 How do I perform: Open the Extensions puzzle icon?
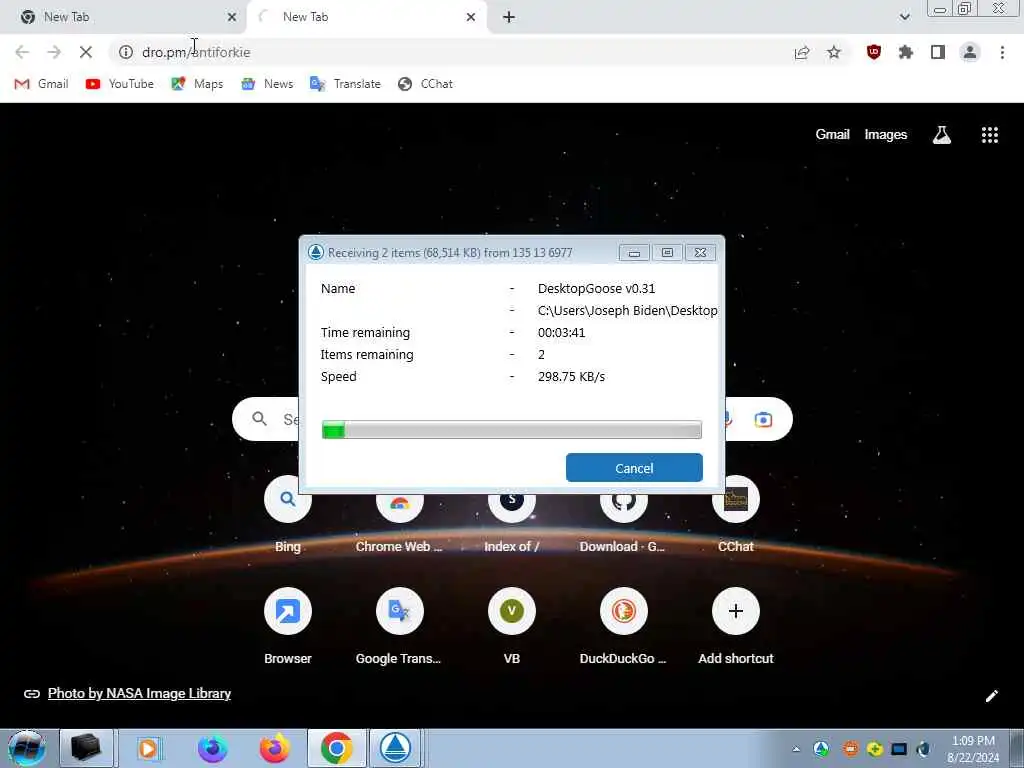pos(906,52)
